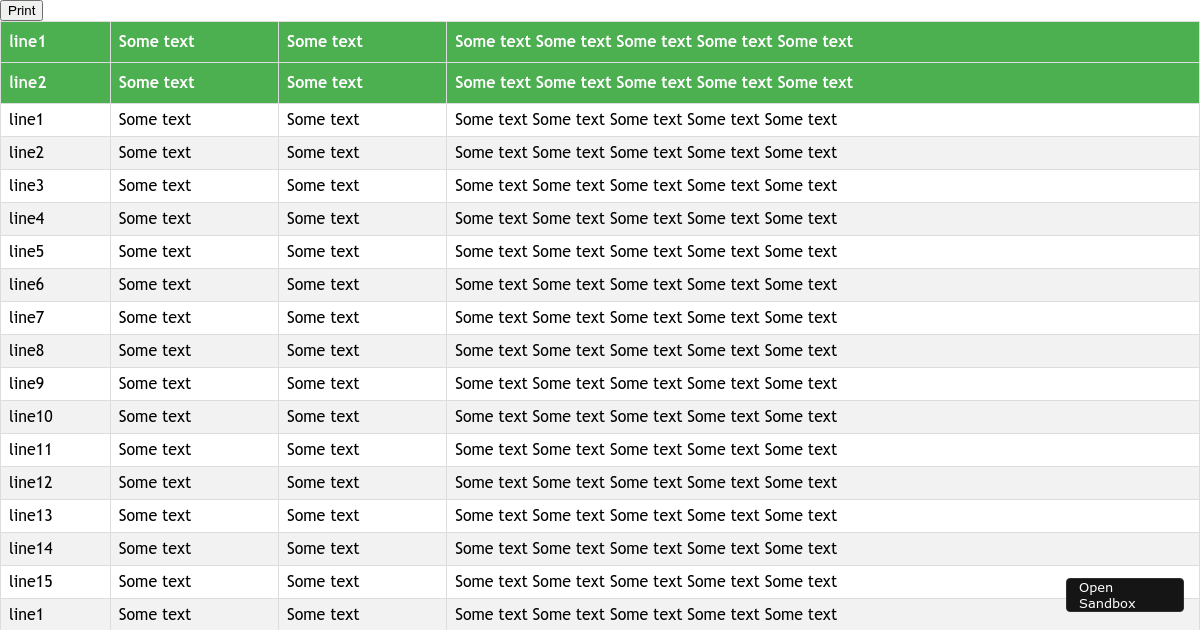Click the first header's Some text cell
1200x630 pixels.
tap(155, 41)
